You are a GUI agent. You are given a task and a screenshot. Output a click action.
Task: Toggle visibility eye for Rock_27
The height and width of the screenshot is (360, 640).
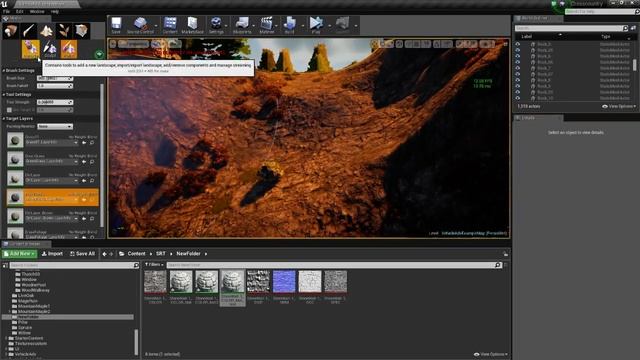tap(518, 74)
